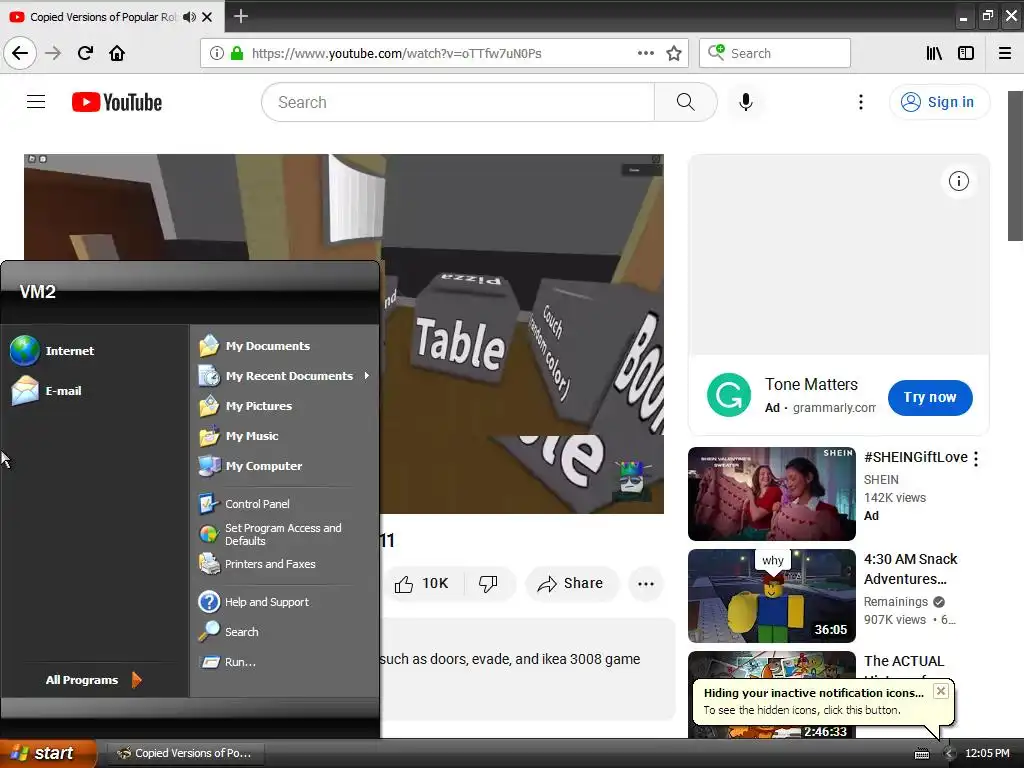Open My Documents in Start menu
The image size is (1024, 768).
point(255,345)
